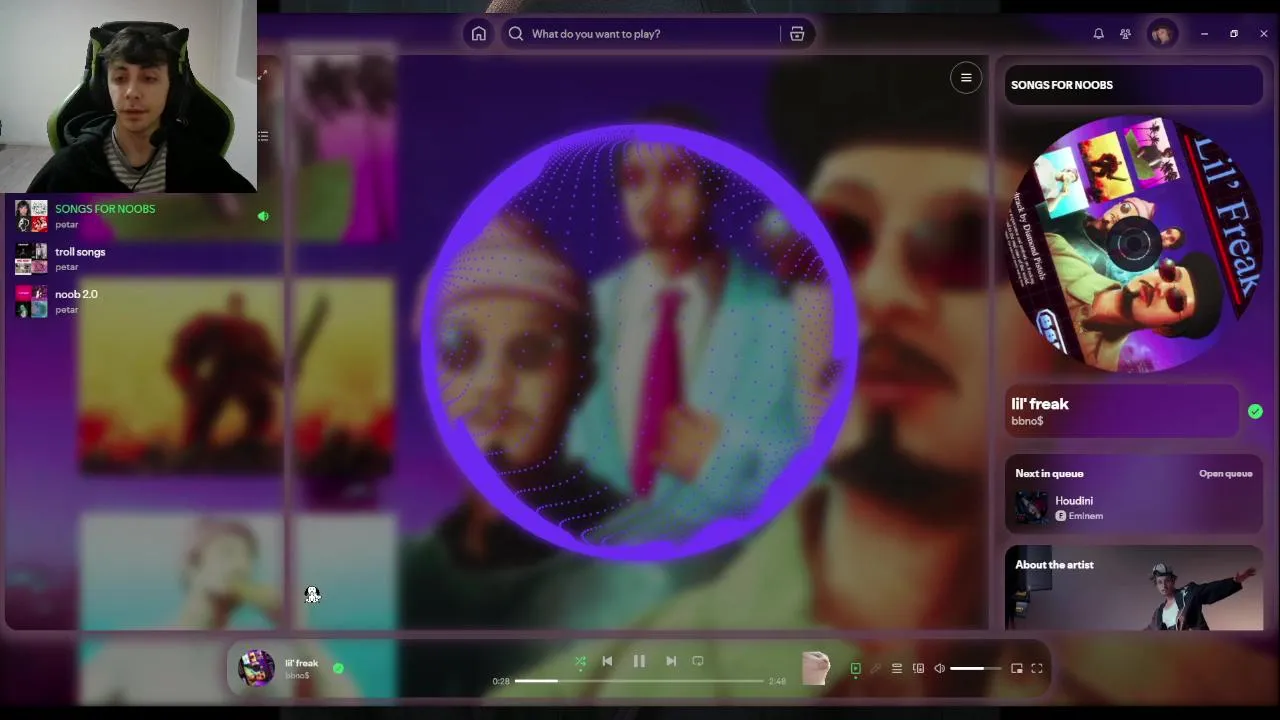Screen dimensions: 1280x720
Task: Open Eminem artist link in the queue
Action: 1086,516
